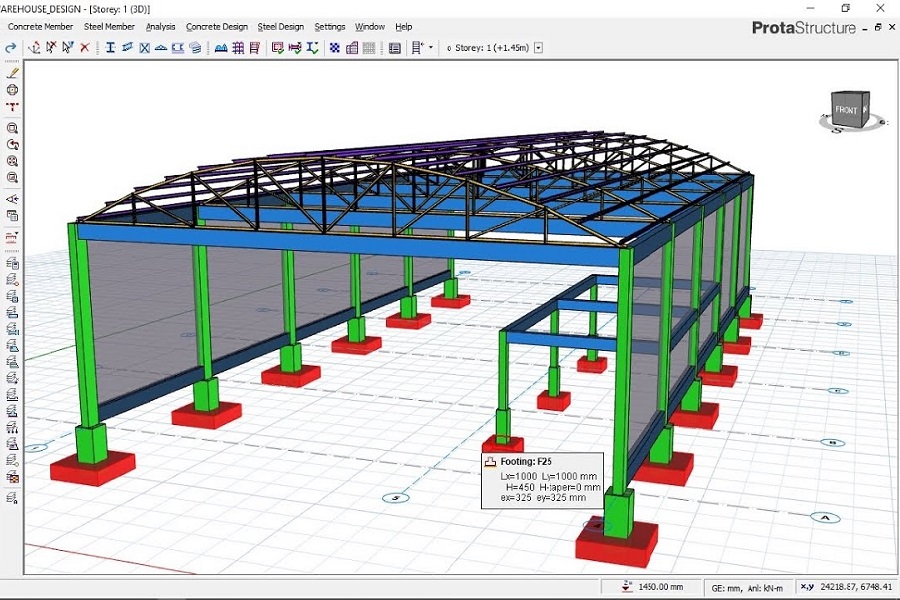The width and height of the screenshot is (900, 600).
Task: Click axis bubble B in the 3D view
Action: pyautogui.click(x=832, y=443)
